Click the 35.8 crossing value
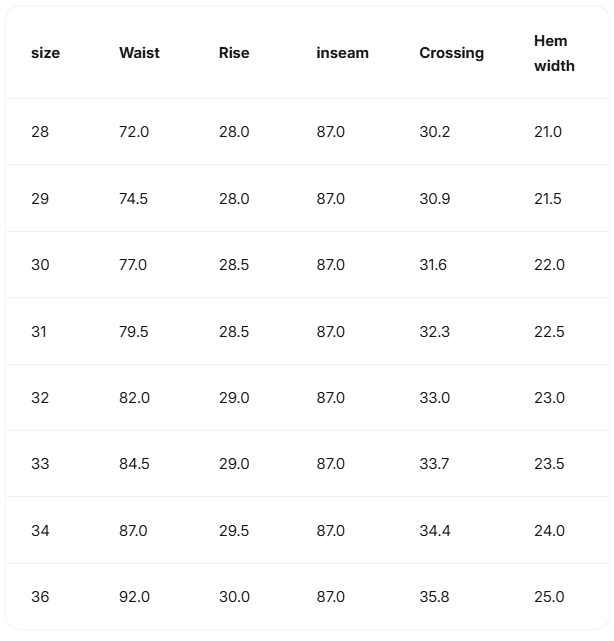Screen dimensions: 614x641 tap(434, 597)
